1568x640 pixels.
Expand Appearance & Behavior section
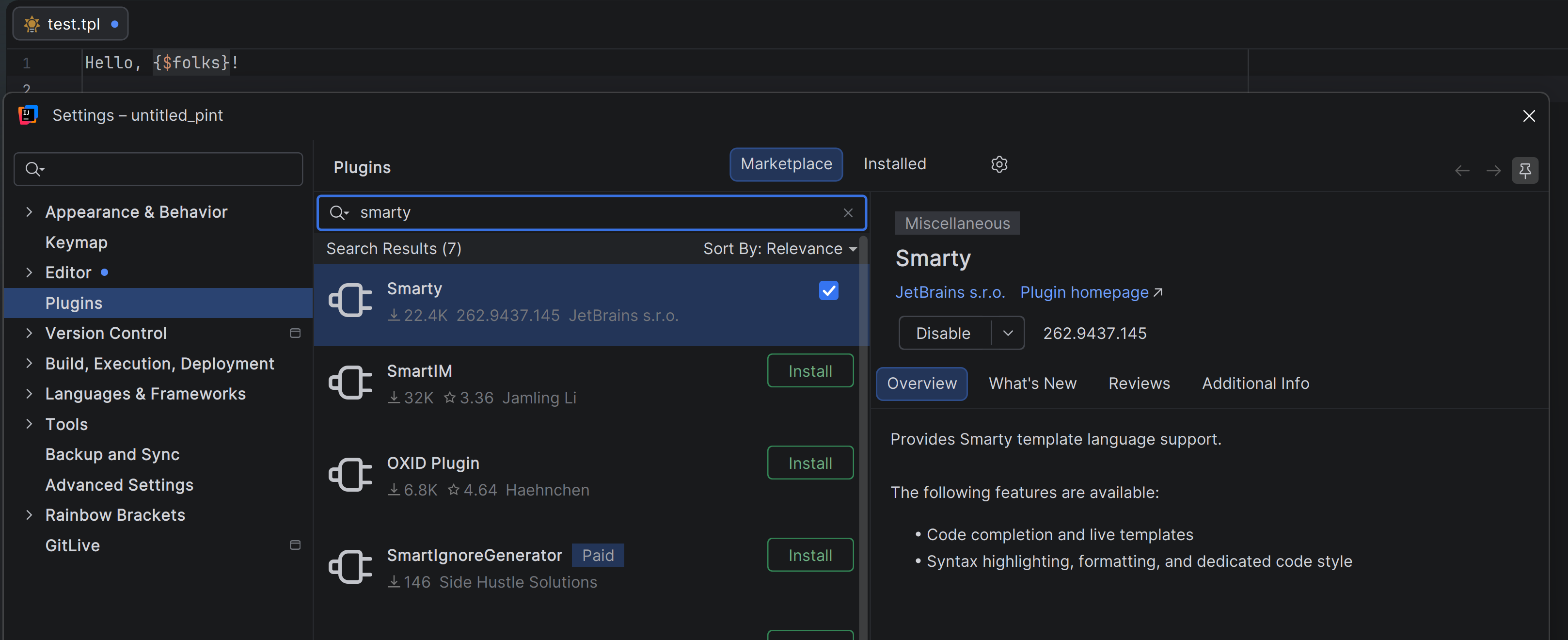coord(29,212)
